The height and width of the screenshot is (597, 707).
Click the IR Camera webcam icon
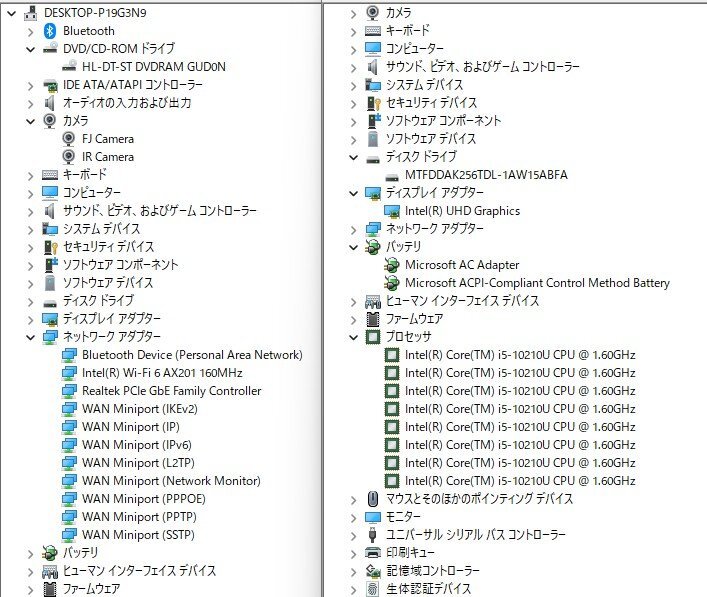69,156
